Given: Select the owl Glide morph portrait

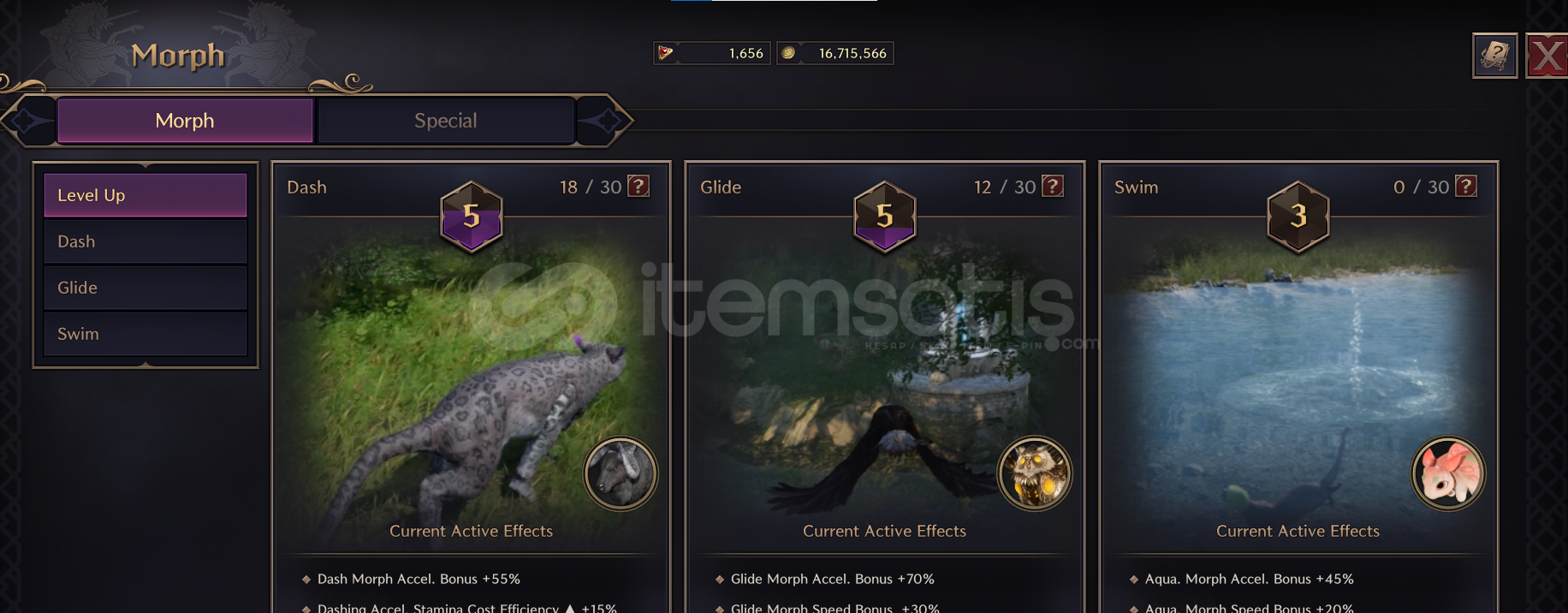Looking at the screenshot, I should click(1035, 473).
